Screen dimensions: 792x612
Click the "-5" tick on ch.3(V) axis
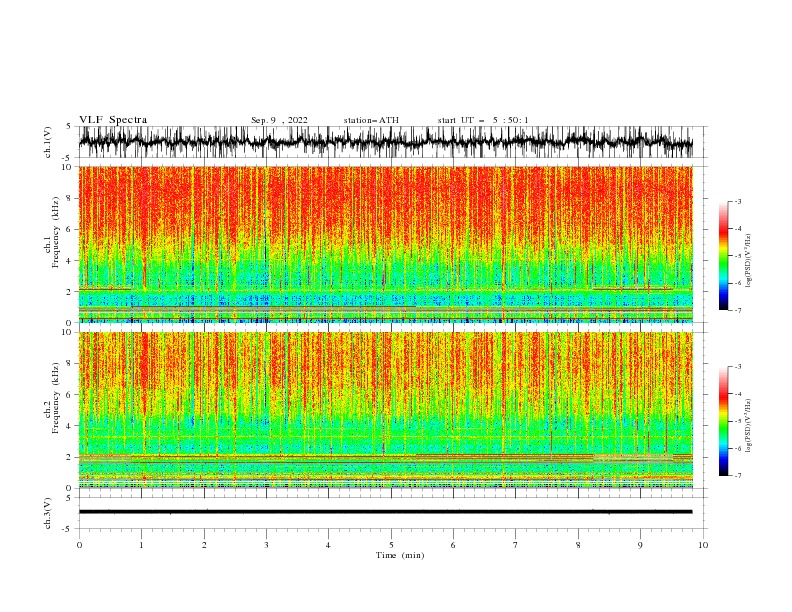[67, 529]
